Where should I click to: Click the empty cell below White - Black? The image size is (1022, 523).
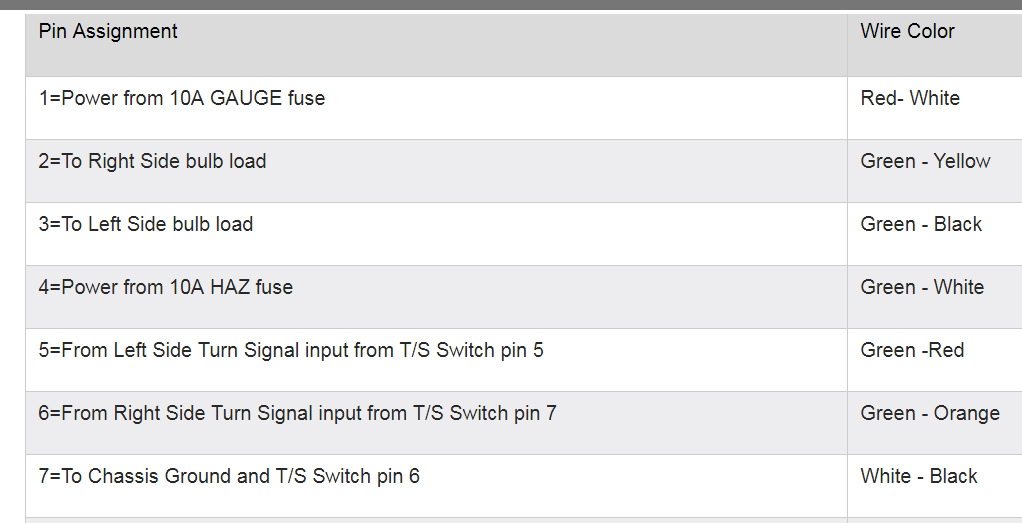click(x=934, y=520)
